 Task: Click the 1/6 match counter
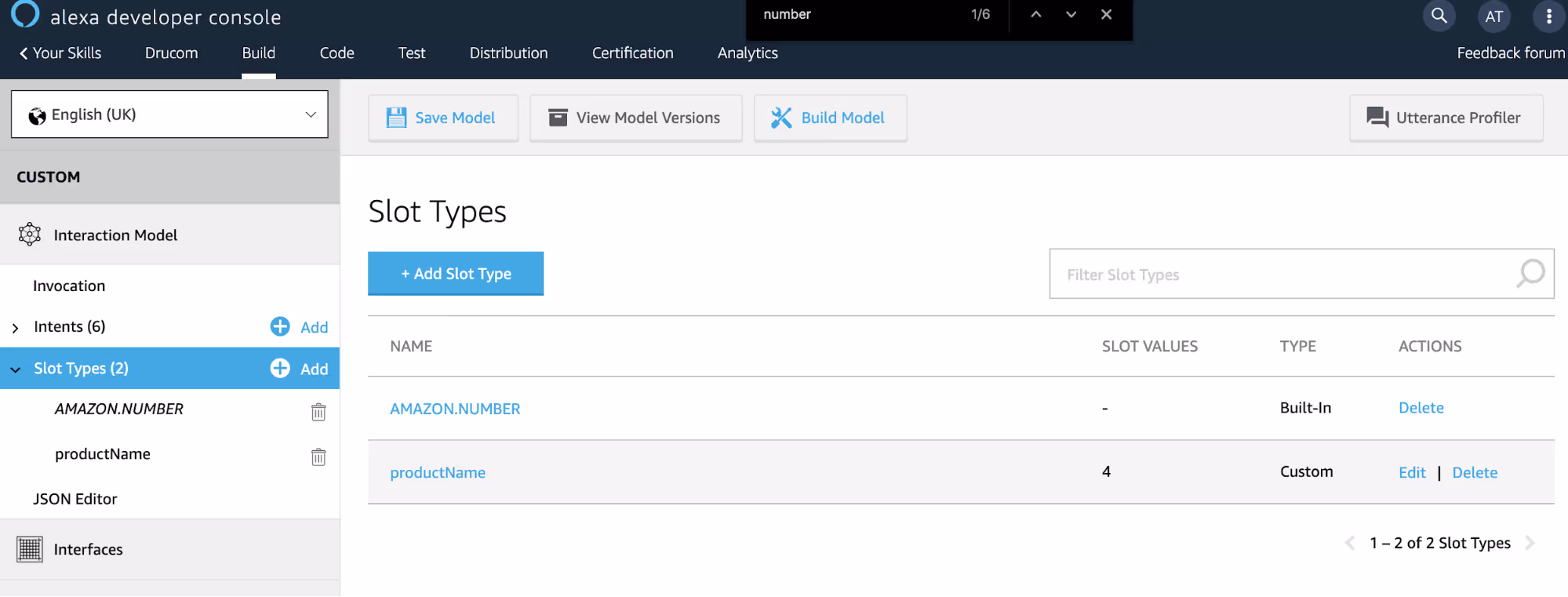click(x=980, y=14)
